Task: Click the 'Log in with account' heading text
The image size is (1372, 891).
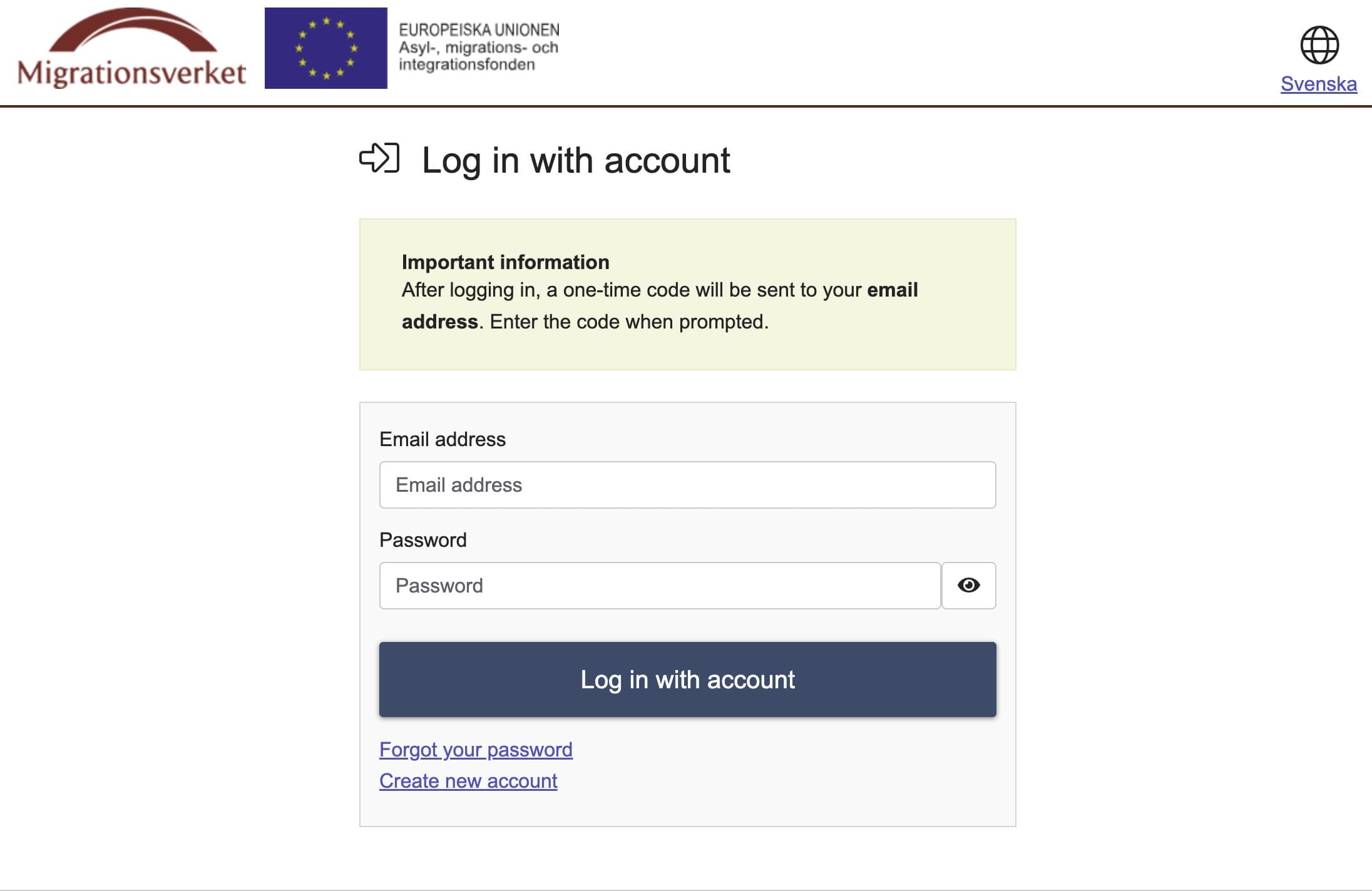Action: (576, 161)
